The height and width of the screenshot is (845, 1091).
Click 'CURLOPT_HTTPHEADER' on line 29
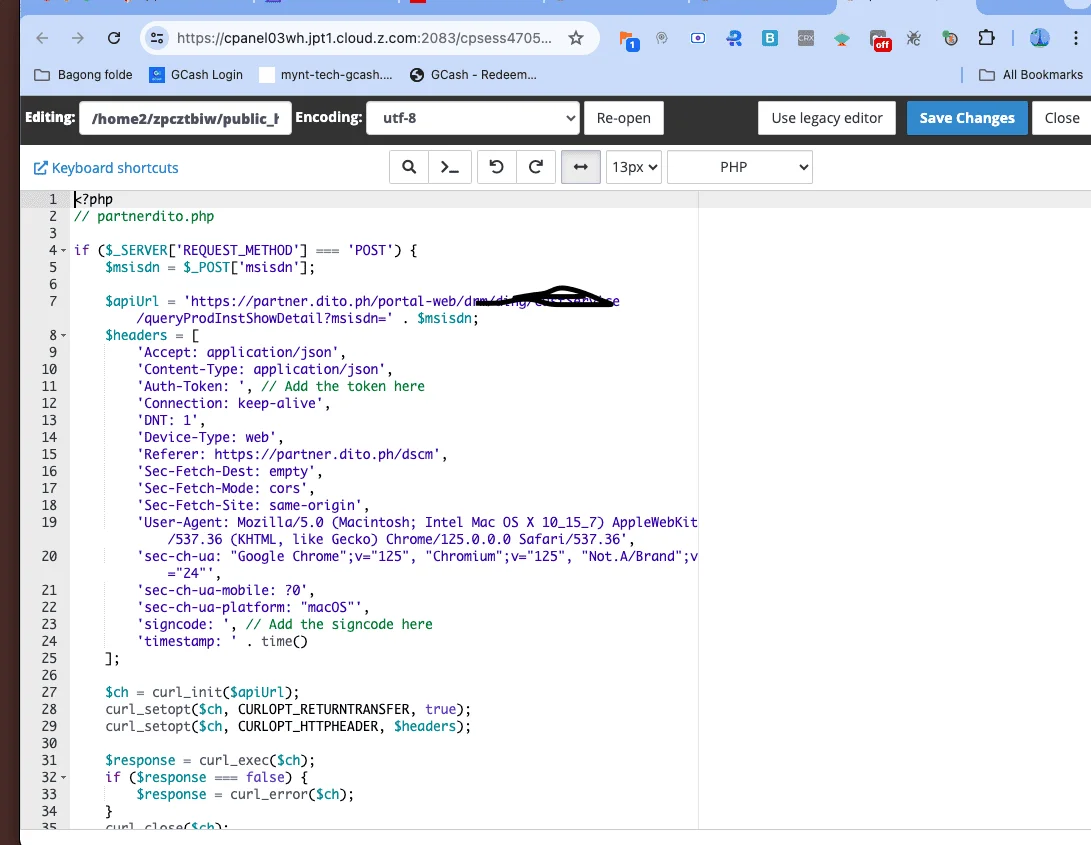308,726
